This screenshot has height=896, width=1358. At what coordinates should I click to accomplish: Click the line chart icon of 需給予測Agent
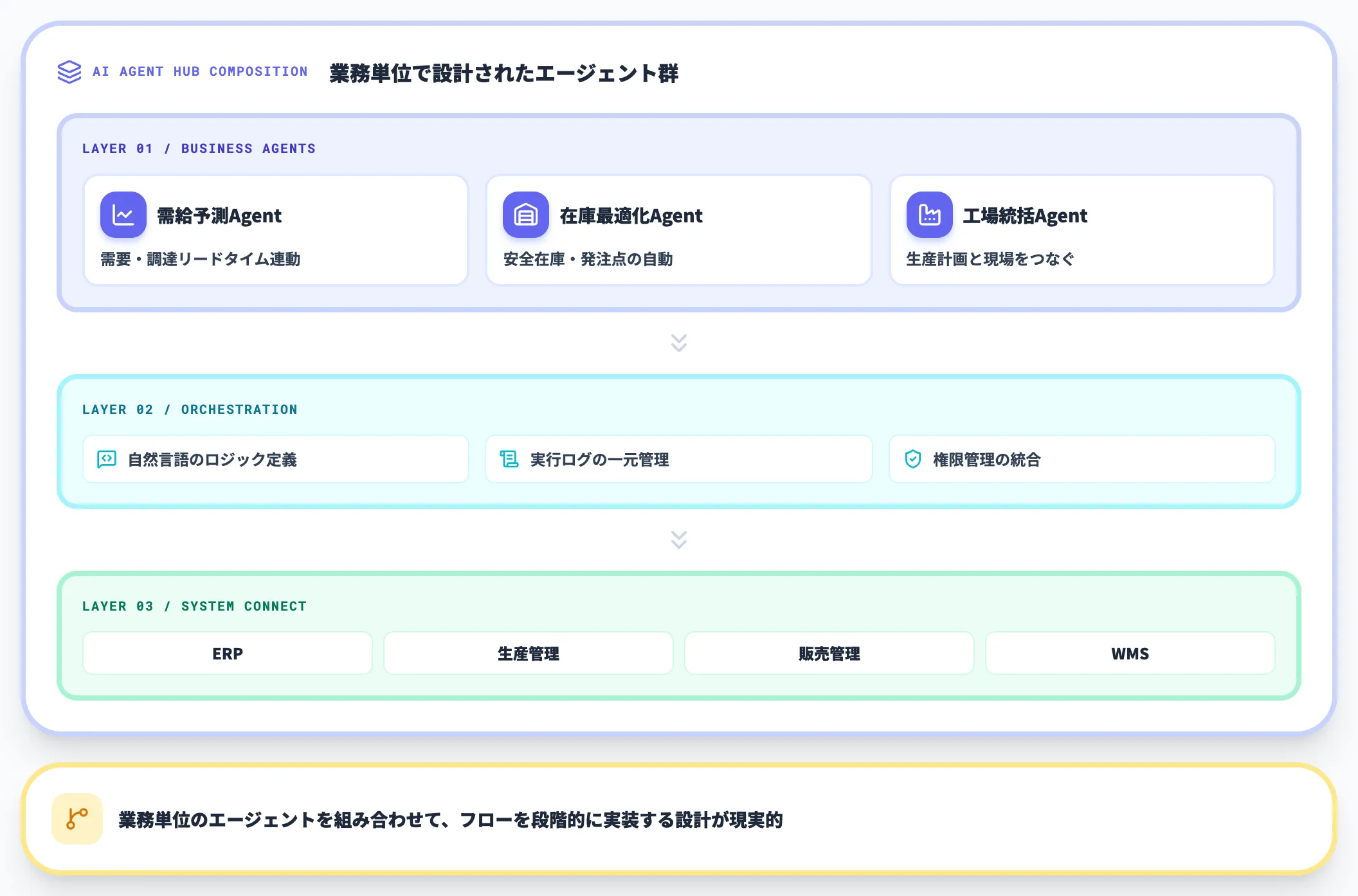click(x=123, y=215)
